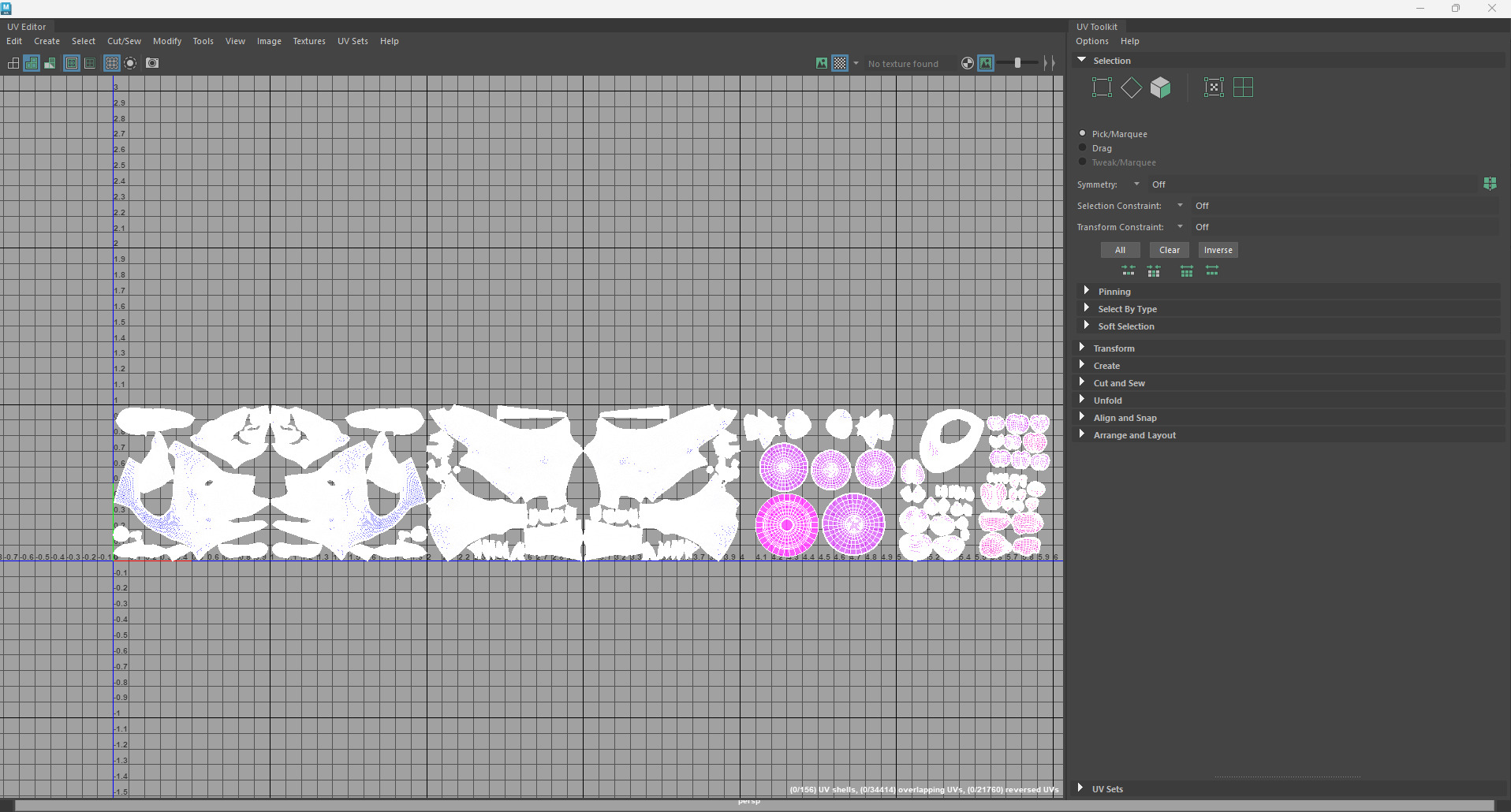Expand the Select By Type section
The height and width of the screenshot is (812, 1511).
click(x=1289, y=309)
